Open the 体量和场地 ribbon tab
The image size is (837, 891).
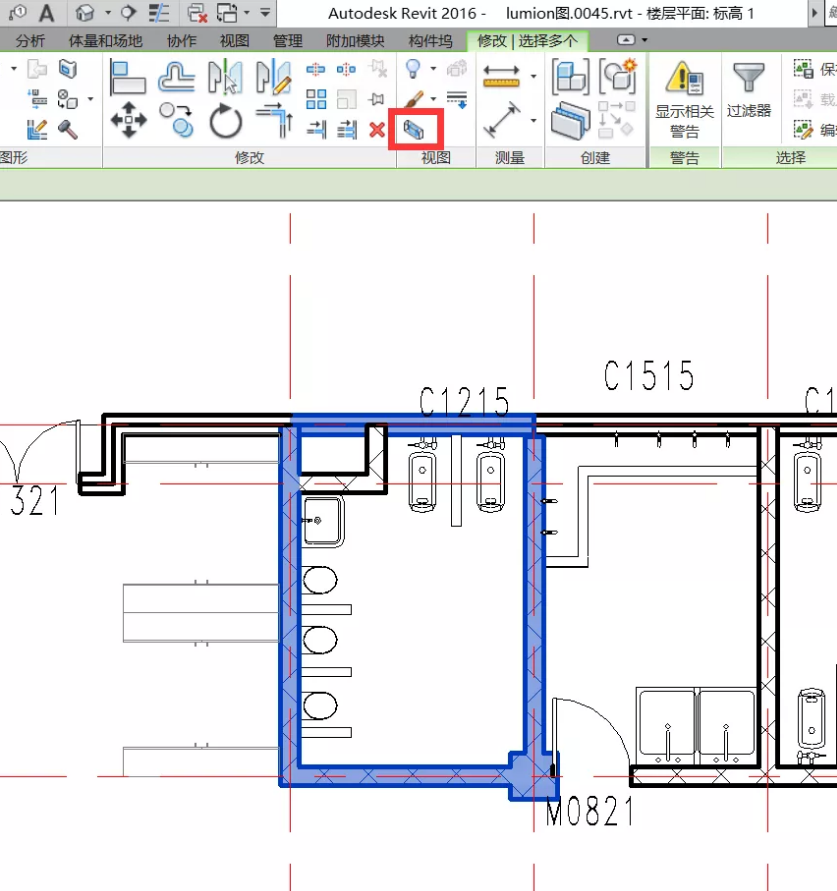click(x=105, y=40)
